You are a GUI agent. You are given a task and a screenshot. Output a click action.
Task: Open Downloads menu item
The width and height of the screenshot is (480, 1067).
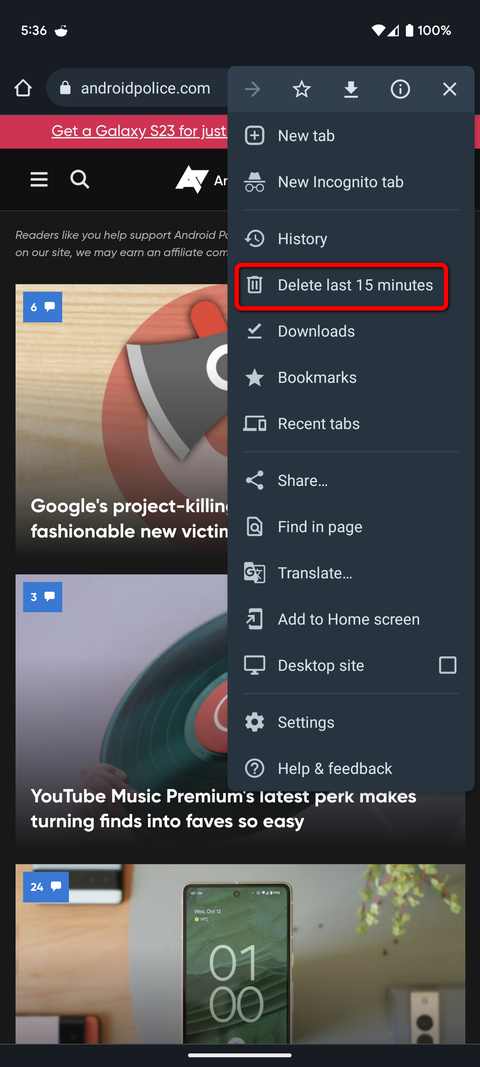(x=351, y=331)
